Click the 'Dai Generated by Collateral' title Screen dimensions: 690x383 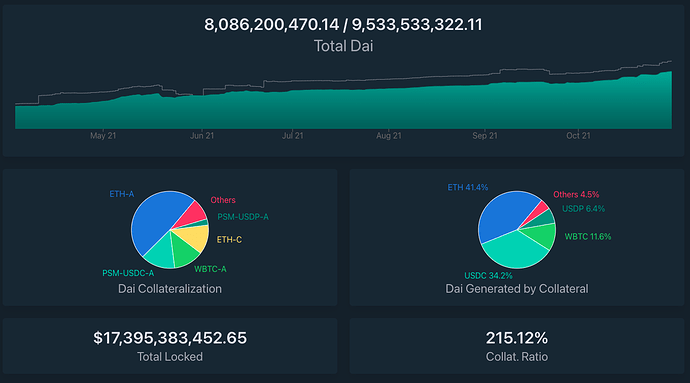click(x=517, y=289)
